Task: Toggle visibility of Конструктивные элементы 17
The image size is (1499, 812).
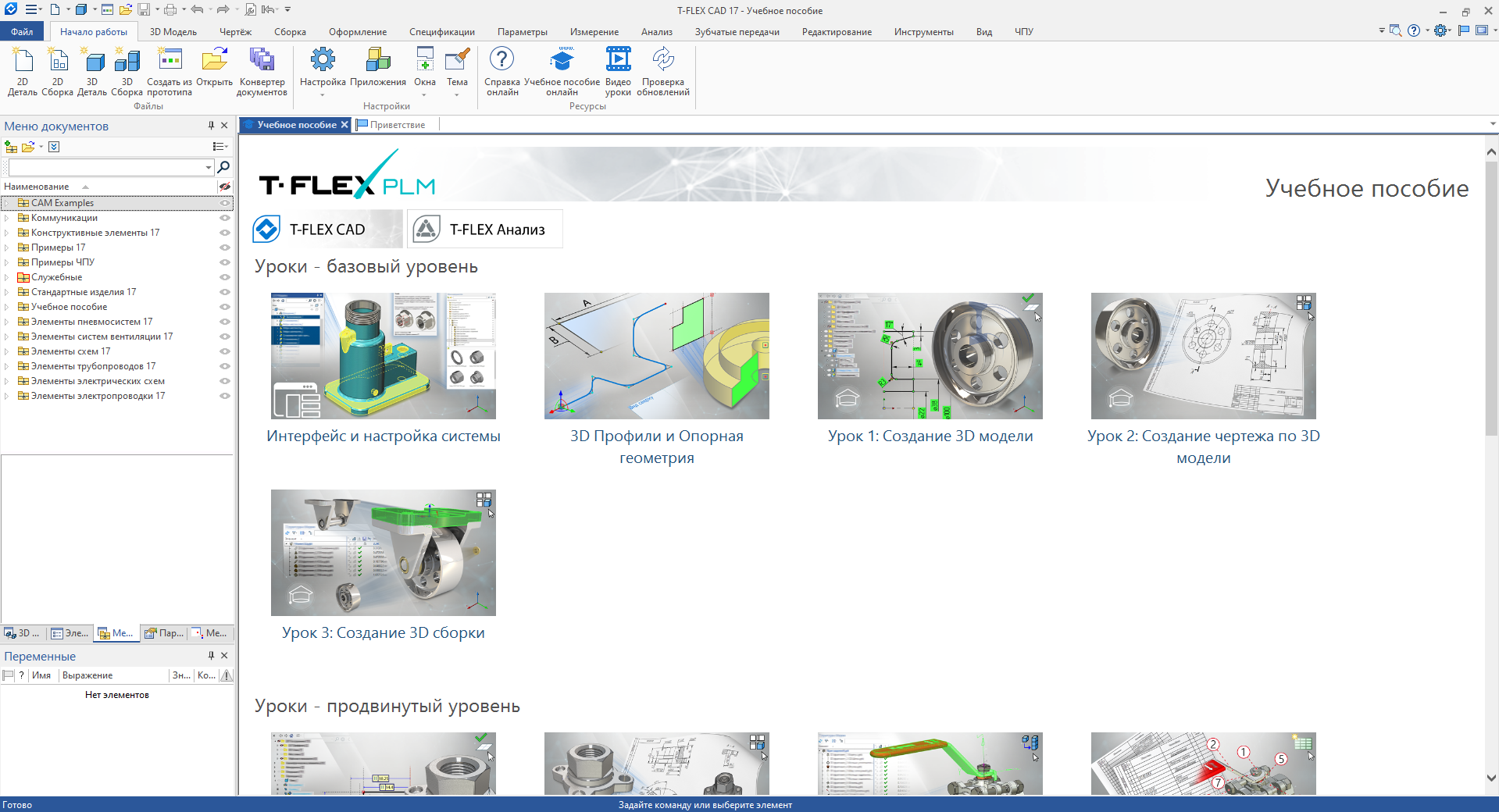Action: [225, 233]
